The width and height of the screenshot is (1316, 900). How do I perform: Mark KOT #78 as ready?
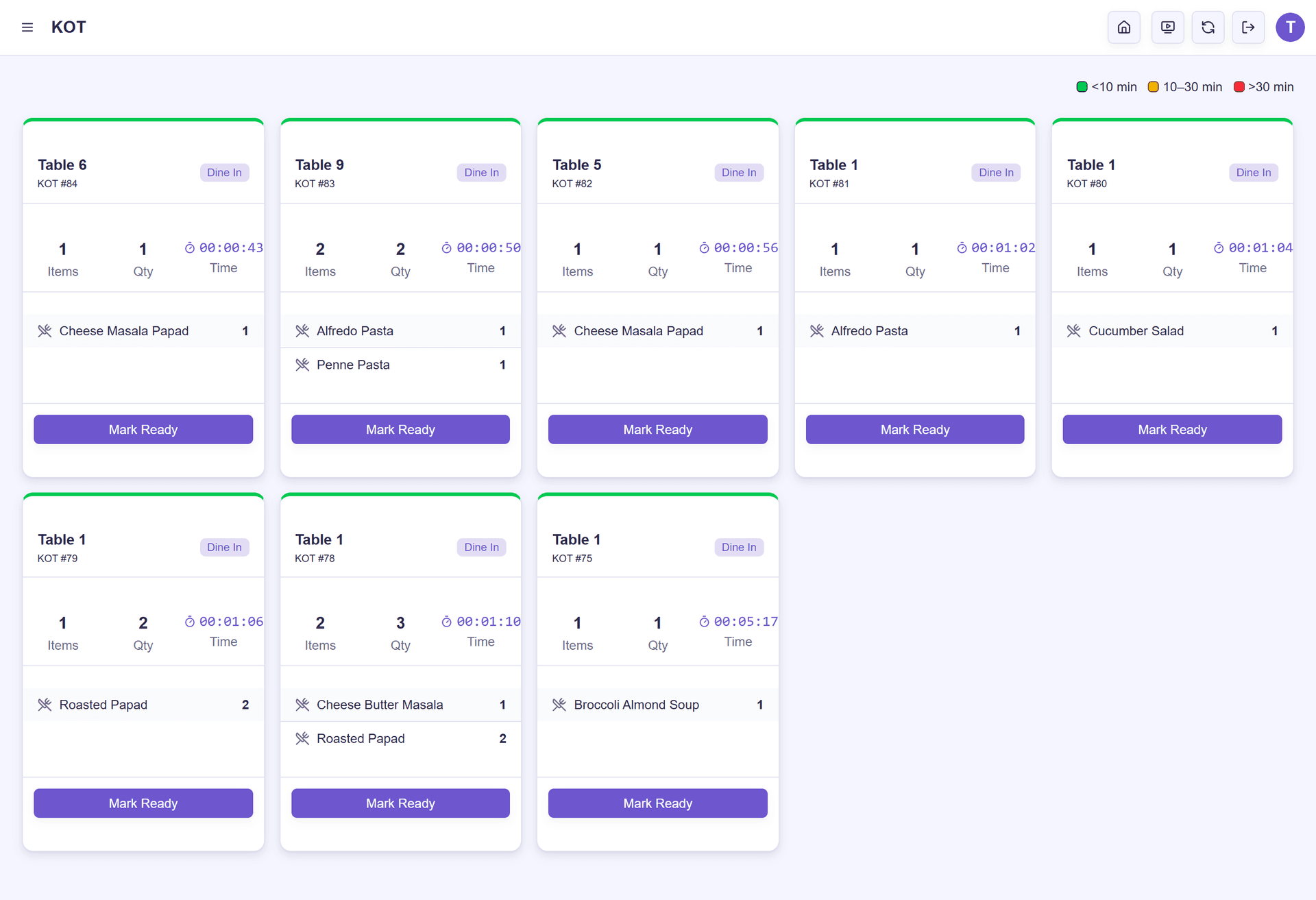point(400,803)
